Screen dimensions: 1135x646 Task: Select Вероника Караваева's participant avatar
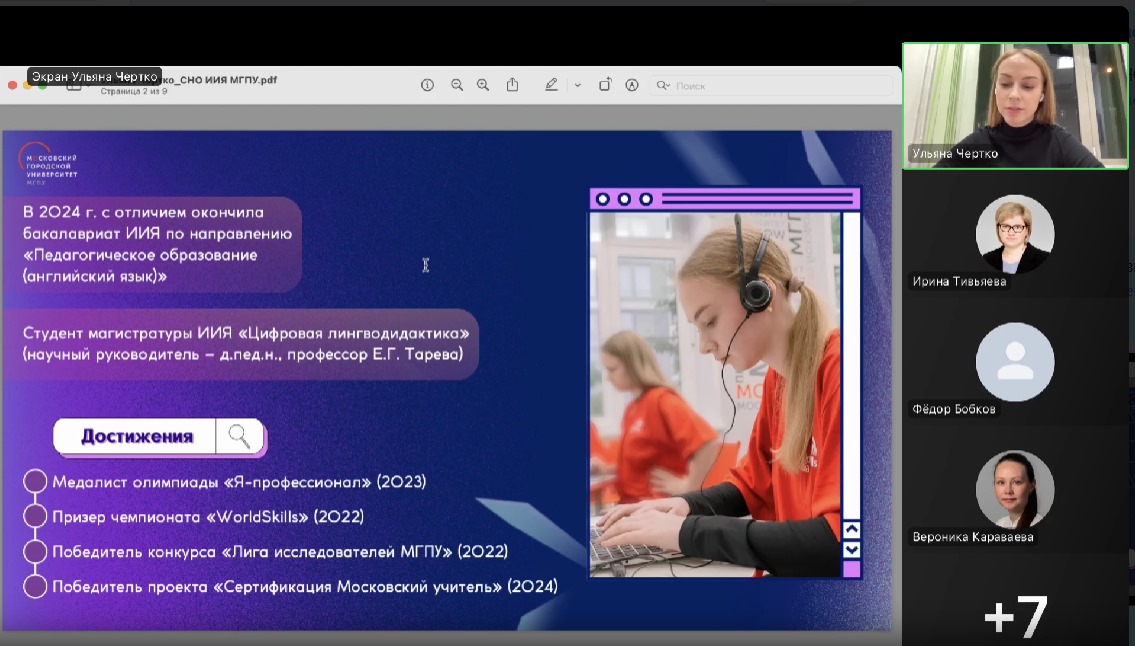(x=1014, y=489)
